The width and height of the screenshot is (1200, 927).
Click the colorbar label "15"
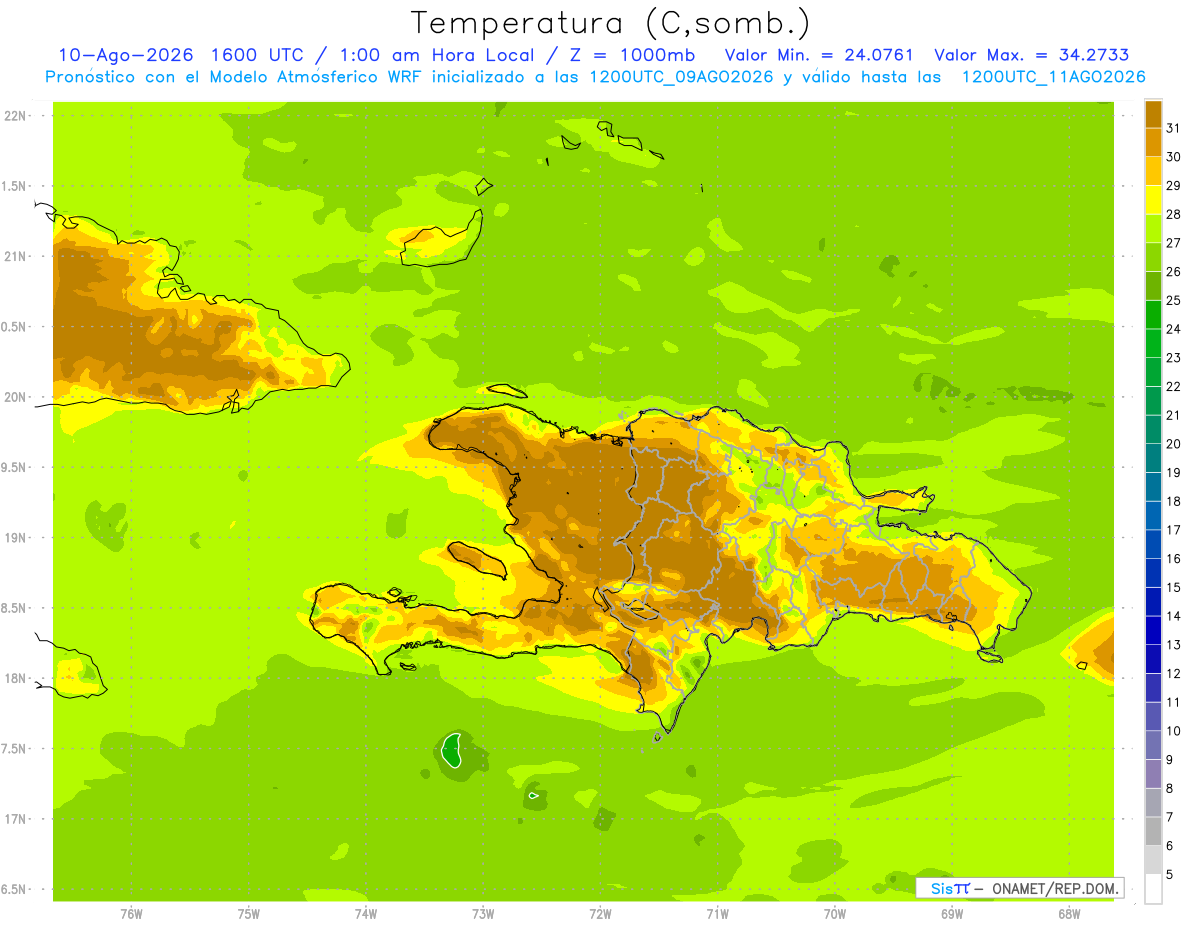[x=1174, y=588]
